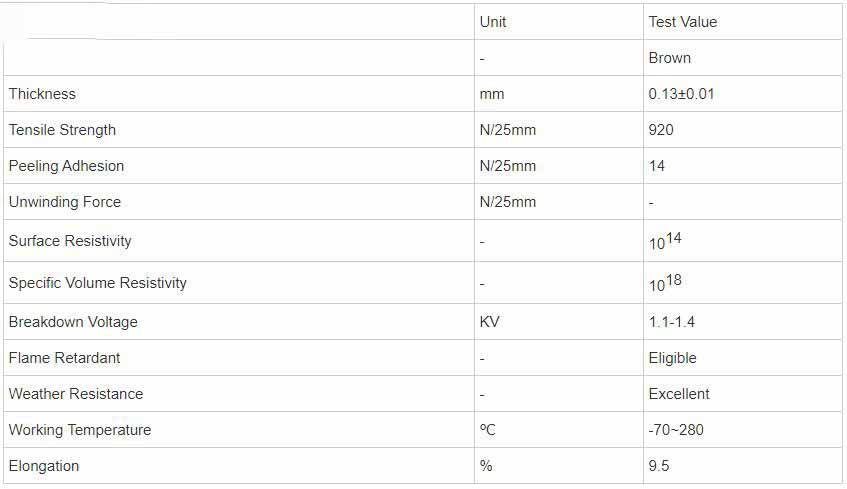Click the 9.5 elongation value
The width and height of the screenshot is (847, 489).
click(x=659, y=466)
